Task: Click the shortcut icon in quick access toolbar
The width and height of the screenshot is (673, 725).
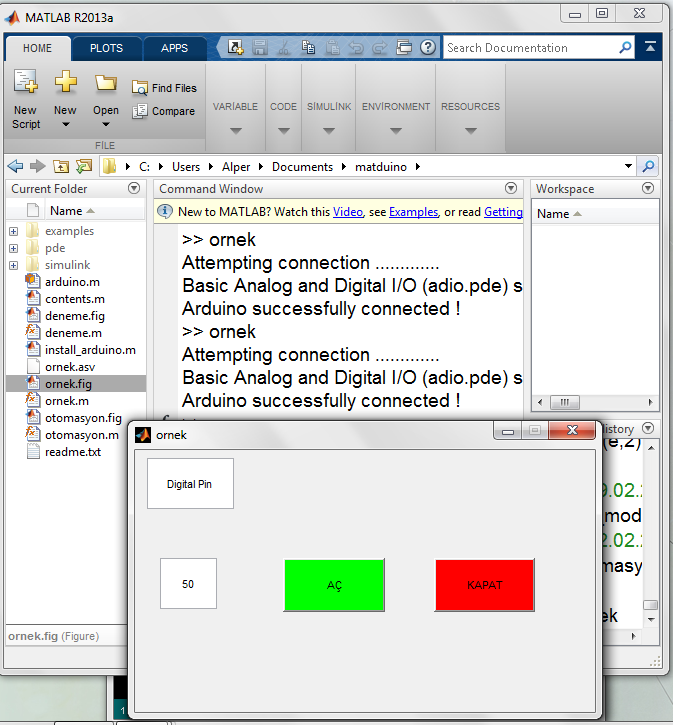Action: click(235, 47)
